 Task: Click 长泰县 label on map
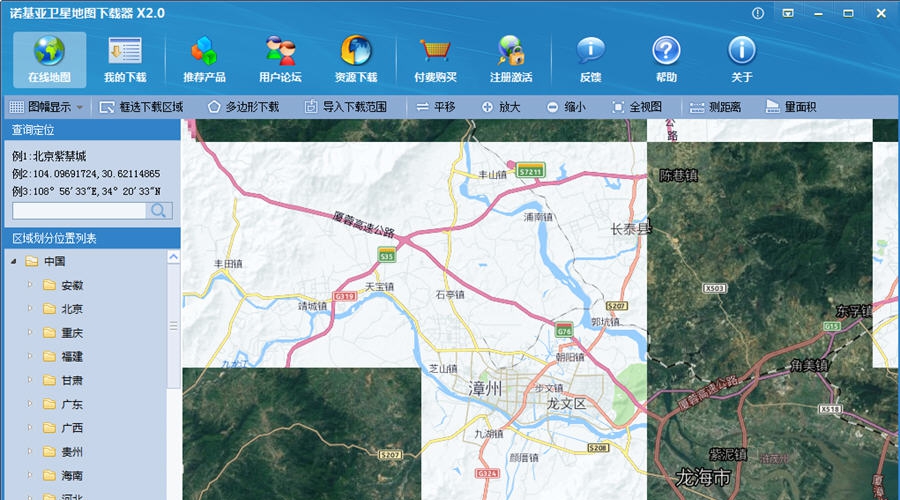click(631, 229)
